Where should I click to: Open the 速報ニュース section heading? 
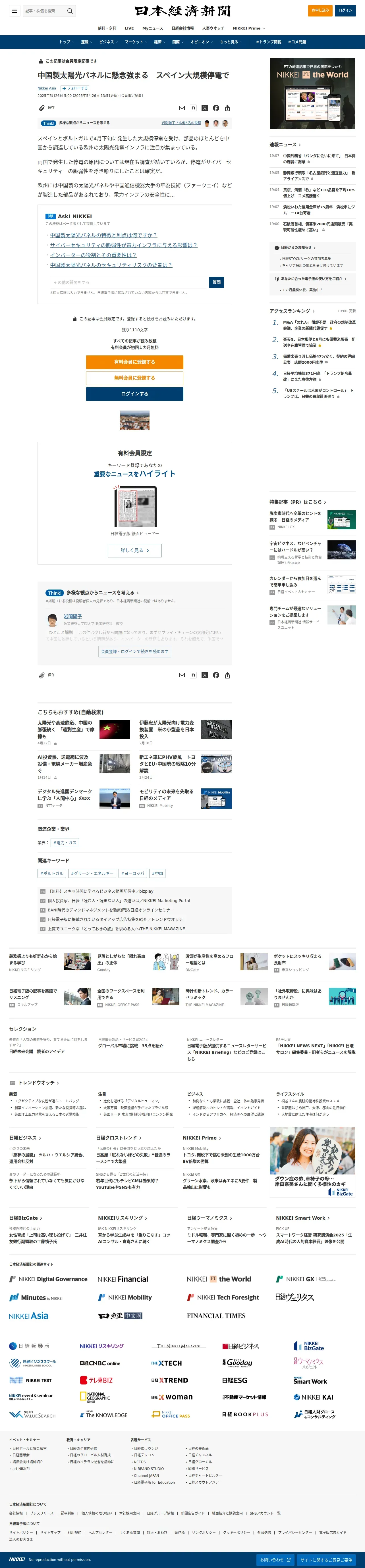pyautogui.click(x=285, y=144)
